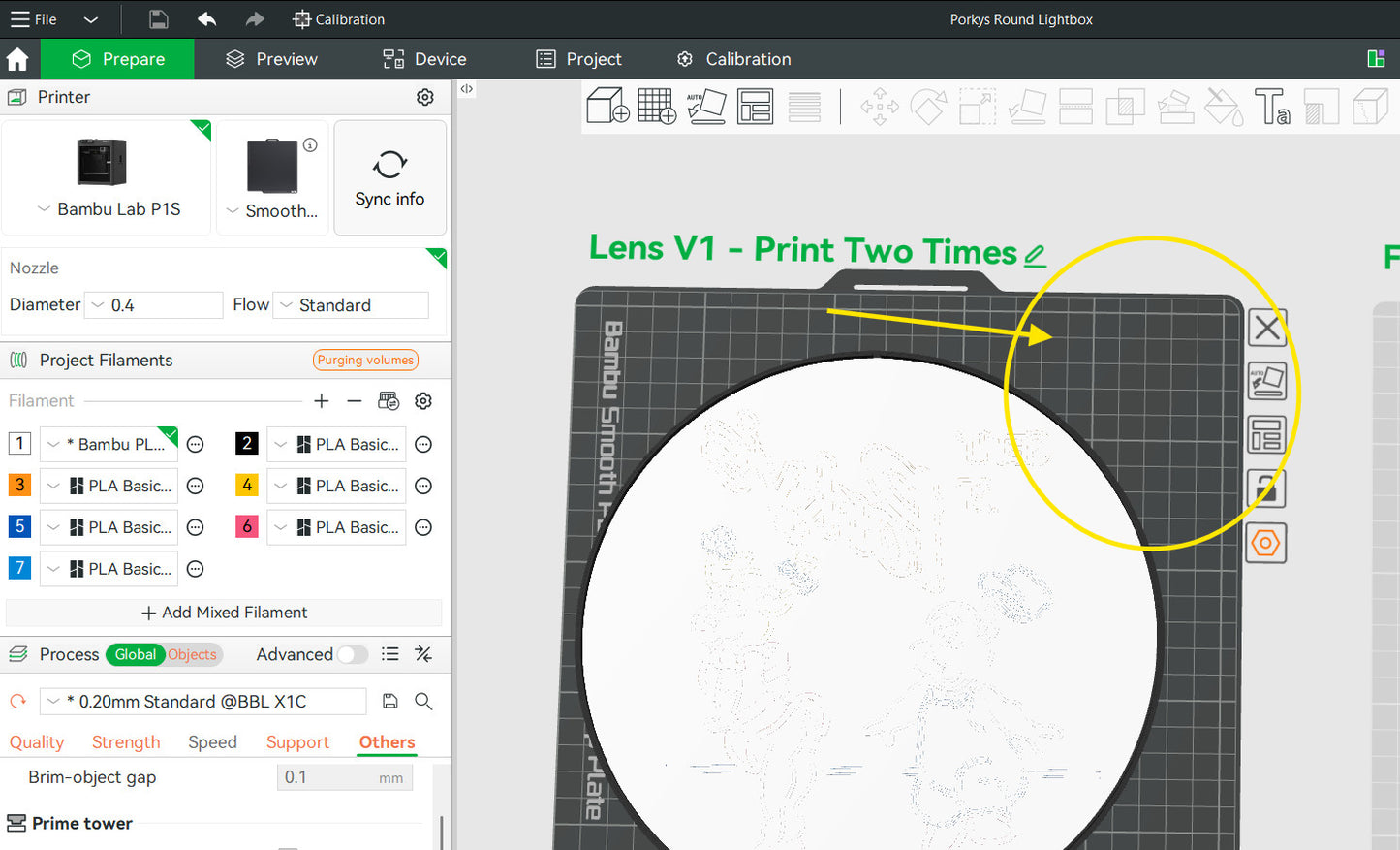This screenshot has width=1400, height=850.
Task: Open the Device tab
Action: (424, 59)
